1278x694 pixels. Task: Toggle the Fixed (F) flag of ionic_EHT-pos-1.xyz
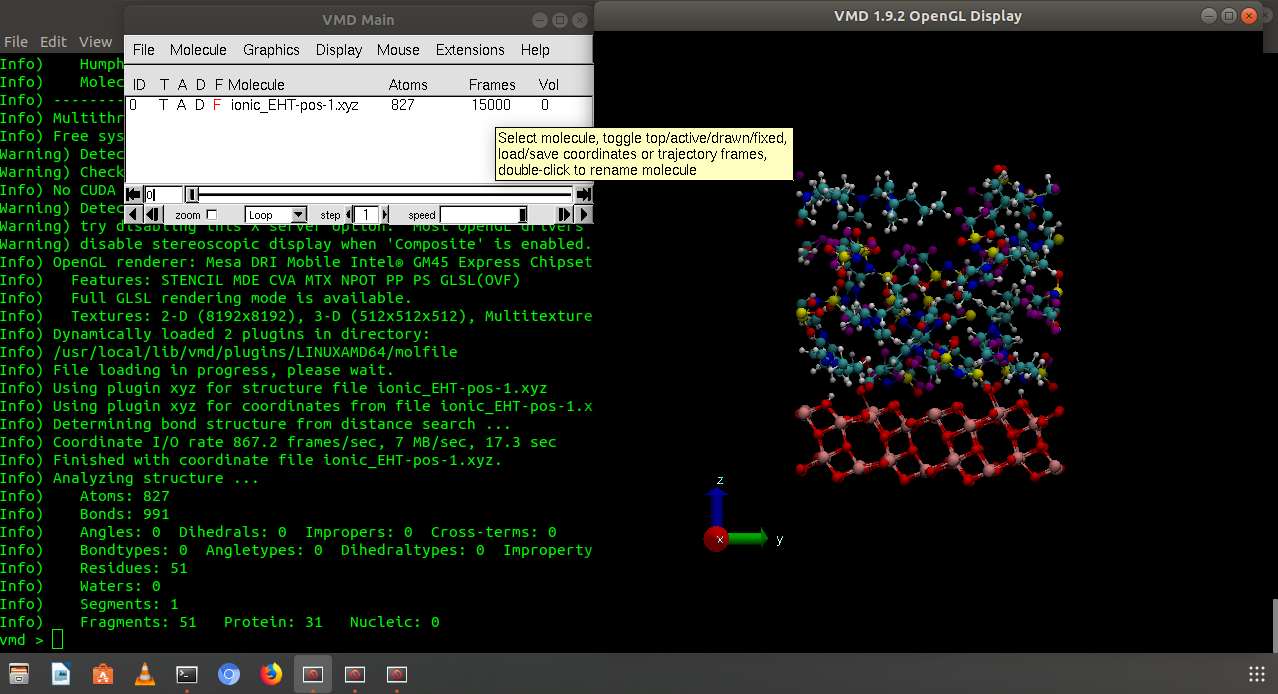pyautogui.click(x=217, y=105)
